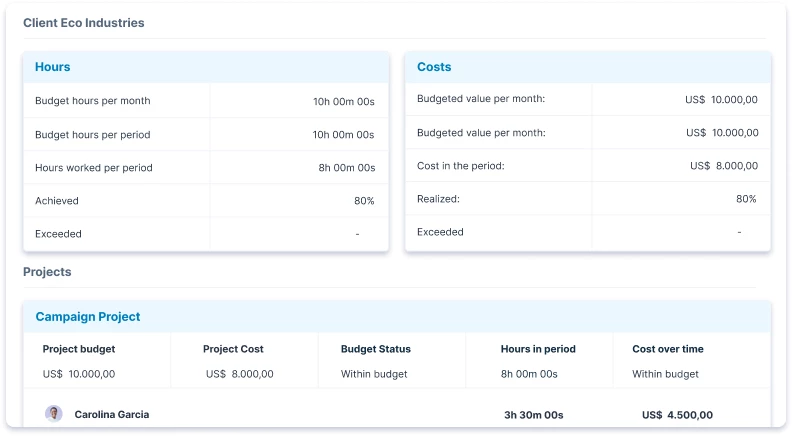Click the Client Eco Industries title
Screen dimensions: 792x436
pyautogui.click(x=84, y=23)
